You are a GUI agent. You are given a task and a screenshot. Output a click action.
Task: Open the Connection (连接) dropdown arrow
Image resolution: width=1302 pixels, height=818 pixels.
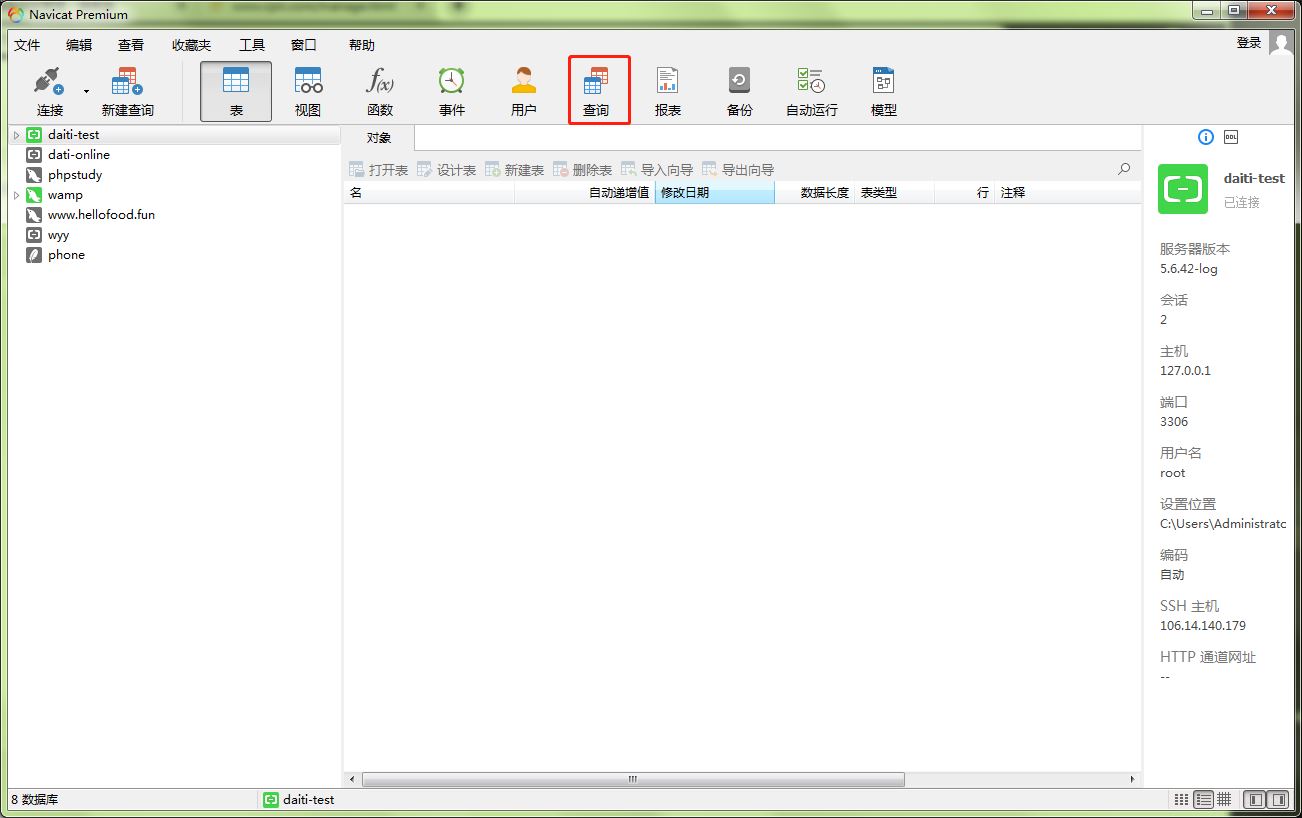(86, 92)
